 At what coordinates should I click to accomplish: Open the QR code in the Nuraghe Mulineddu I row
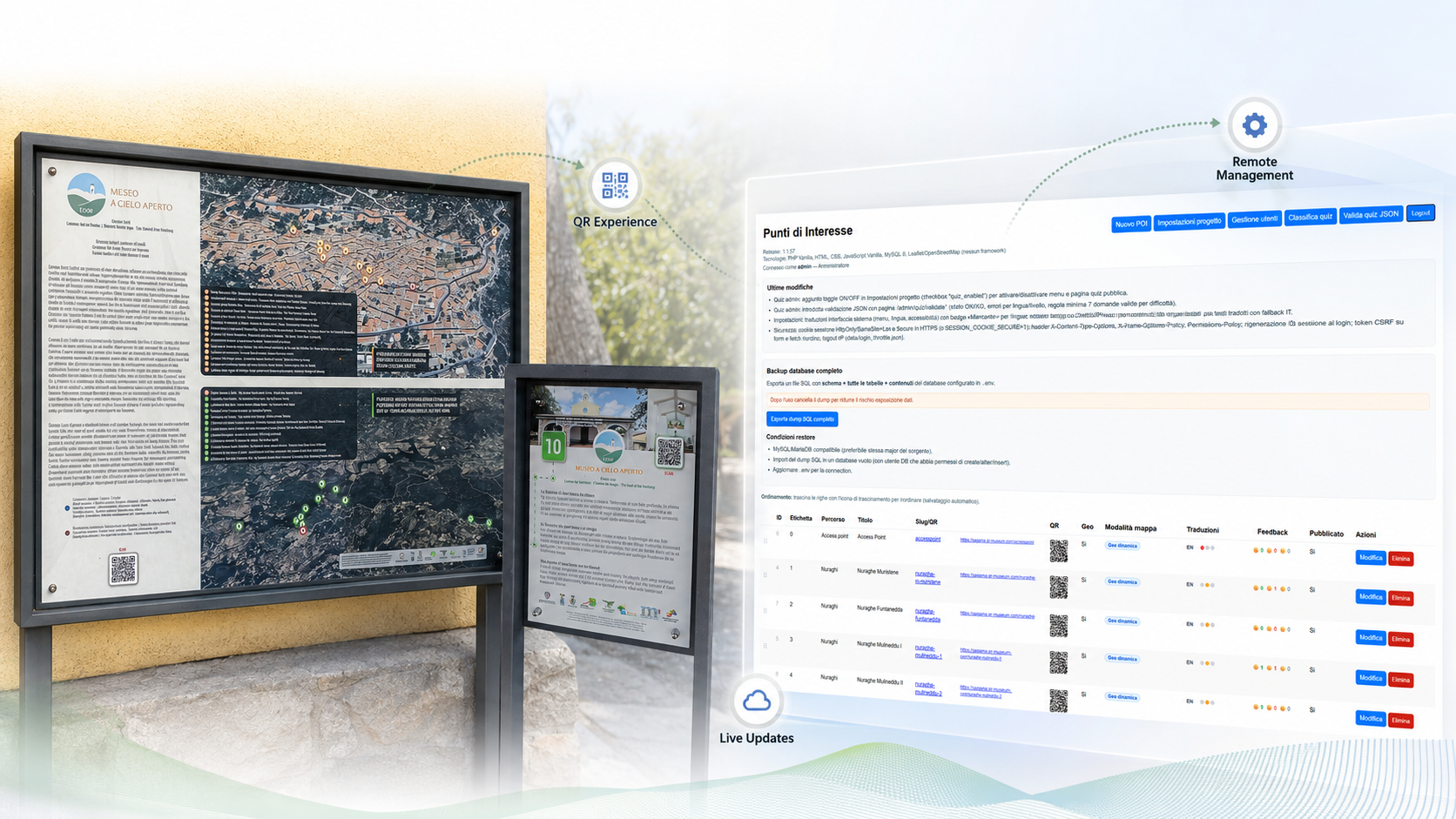pos(1058,662)
